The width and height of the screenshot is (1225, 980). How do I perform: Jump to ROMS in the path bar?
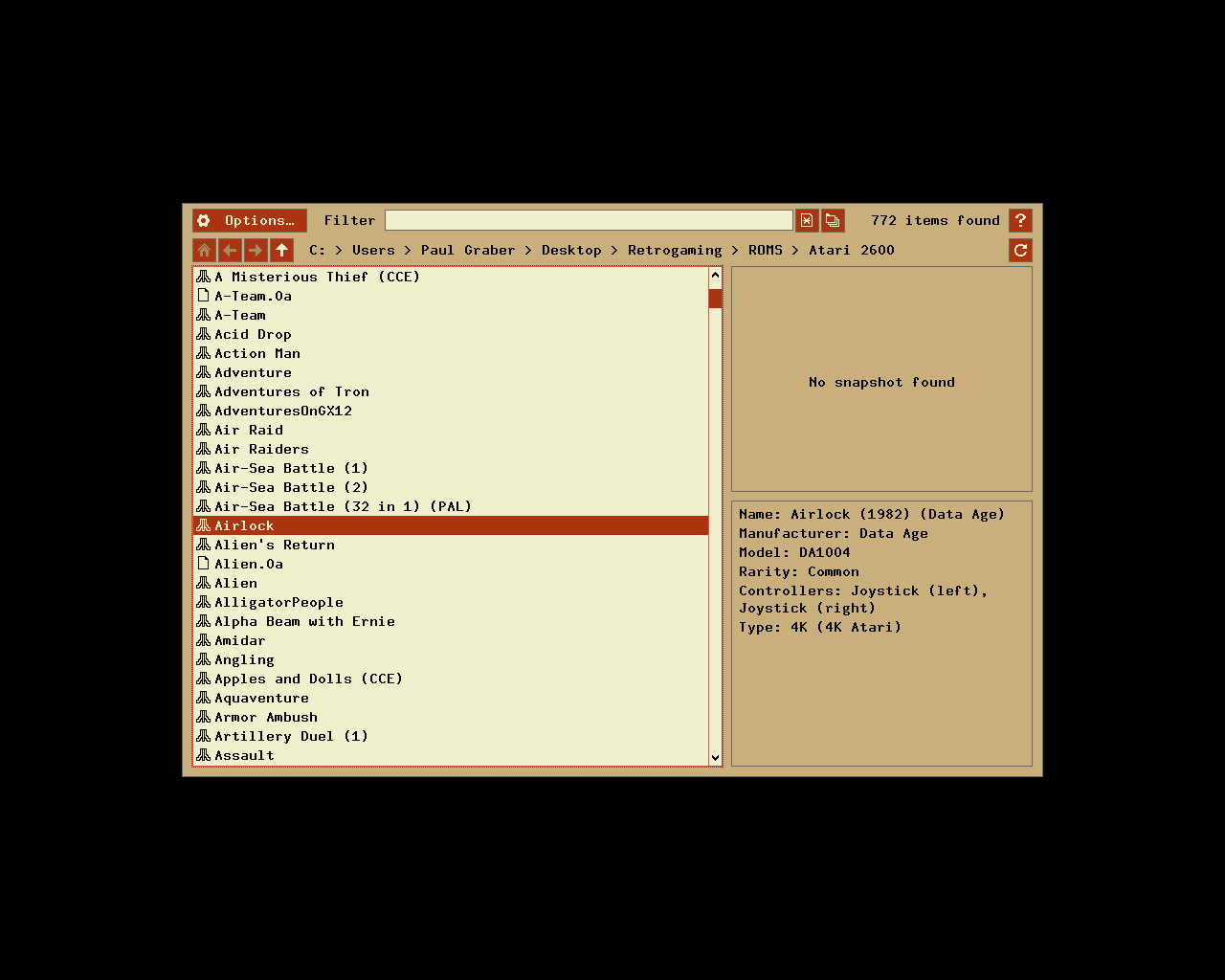point(766,250)
